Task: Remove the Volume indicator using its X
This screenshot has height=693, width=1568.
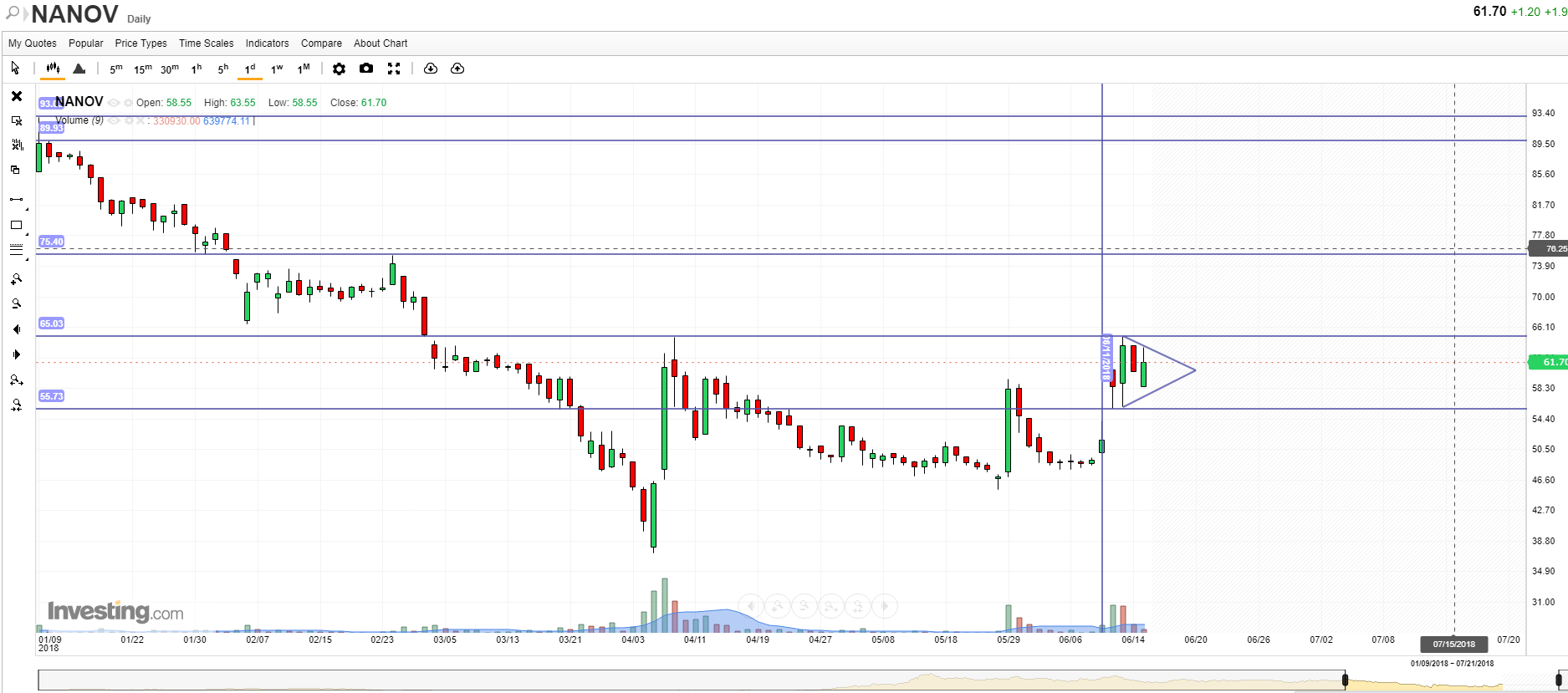Action: pyautogui.click(x=140, y=121)
